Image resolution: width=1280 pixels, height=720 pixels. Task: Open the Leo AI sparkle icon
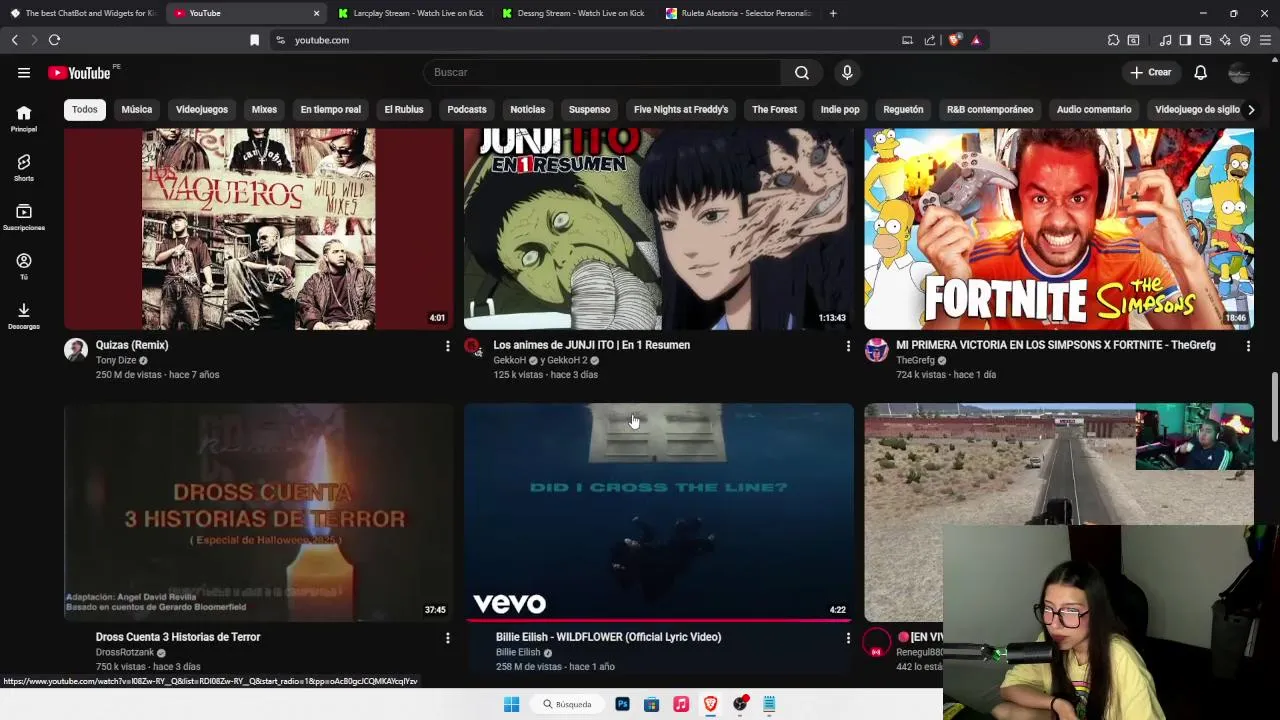[1225, 40]
